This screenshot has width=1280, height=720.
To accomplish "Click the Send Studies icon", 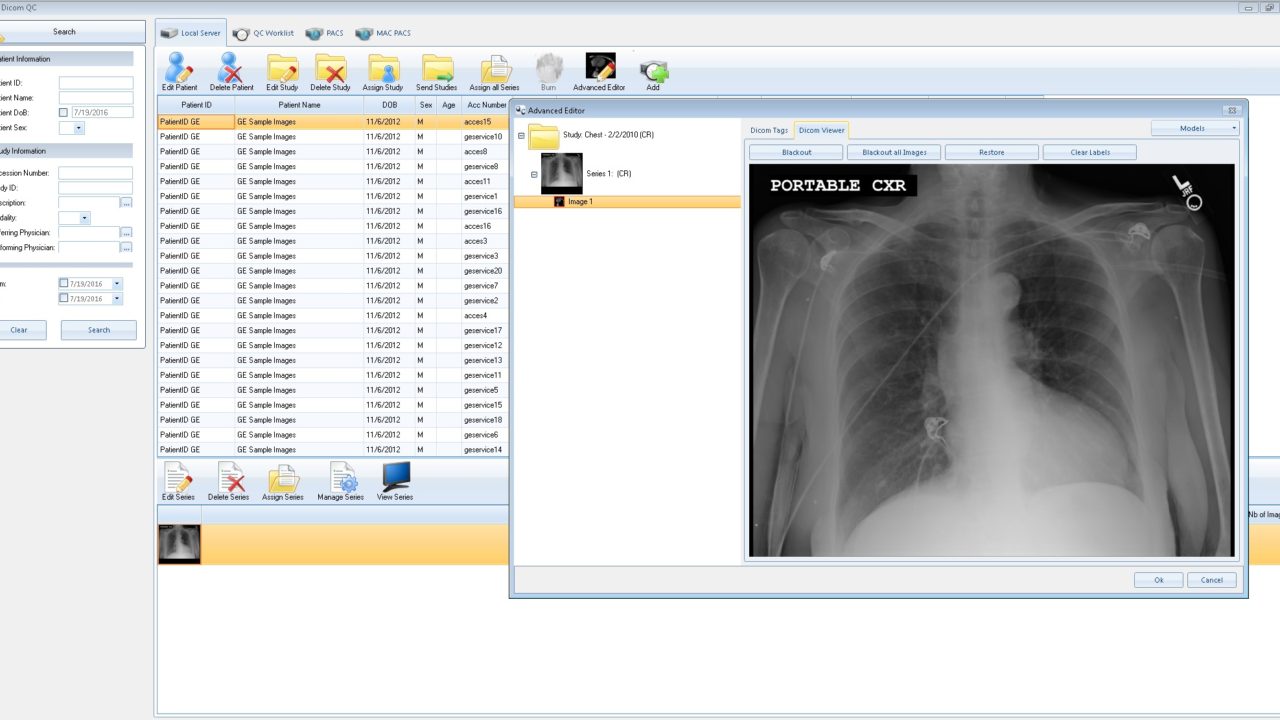I will pyautogui.click(x=436, y=70).
